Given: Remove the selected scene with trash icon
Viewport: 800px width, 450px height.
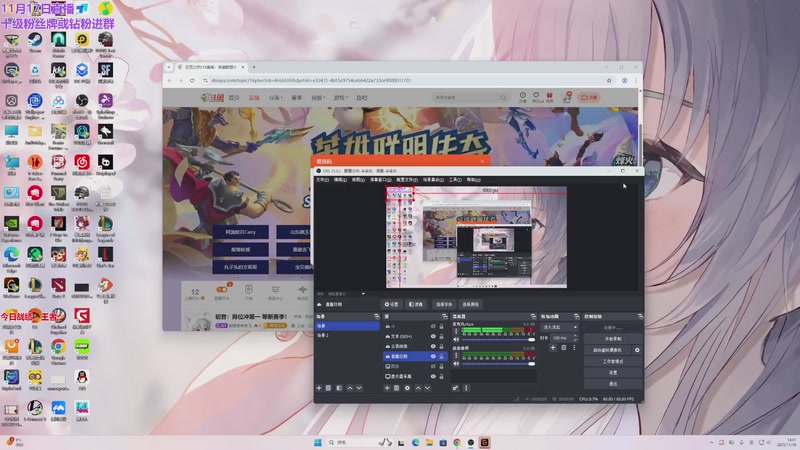Looking at the screenshot, I should point(329,388).
